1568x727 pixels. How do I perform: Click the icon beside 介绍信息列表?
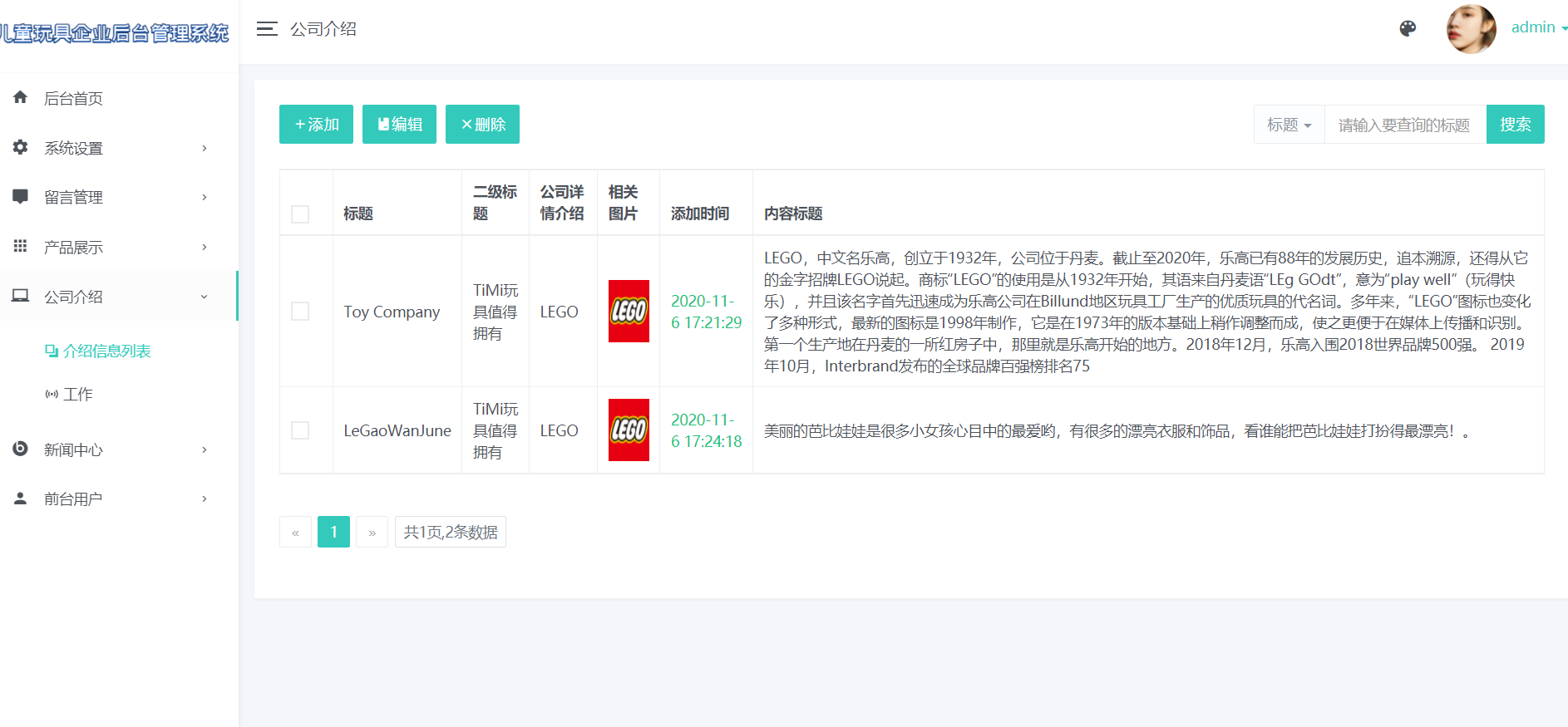tap(52, 351)
